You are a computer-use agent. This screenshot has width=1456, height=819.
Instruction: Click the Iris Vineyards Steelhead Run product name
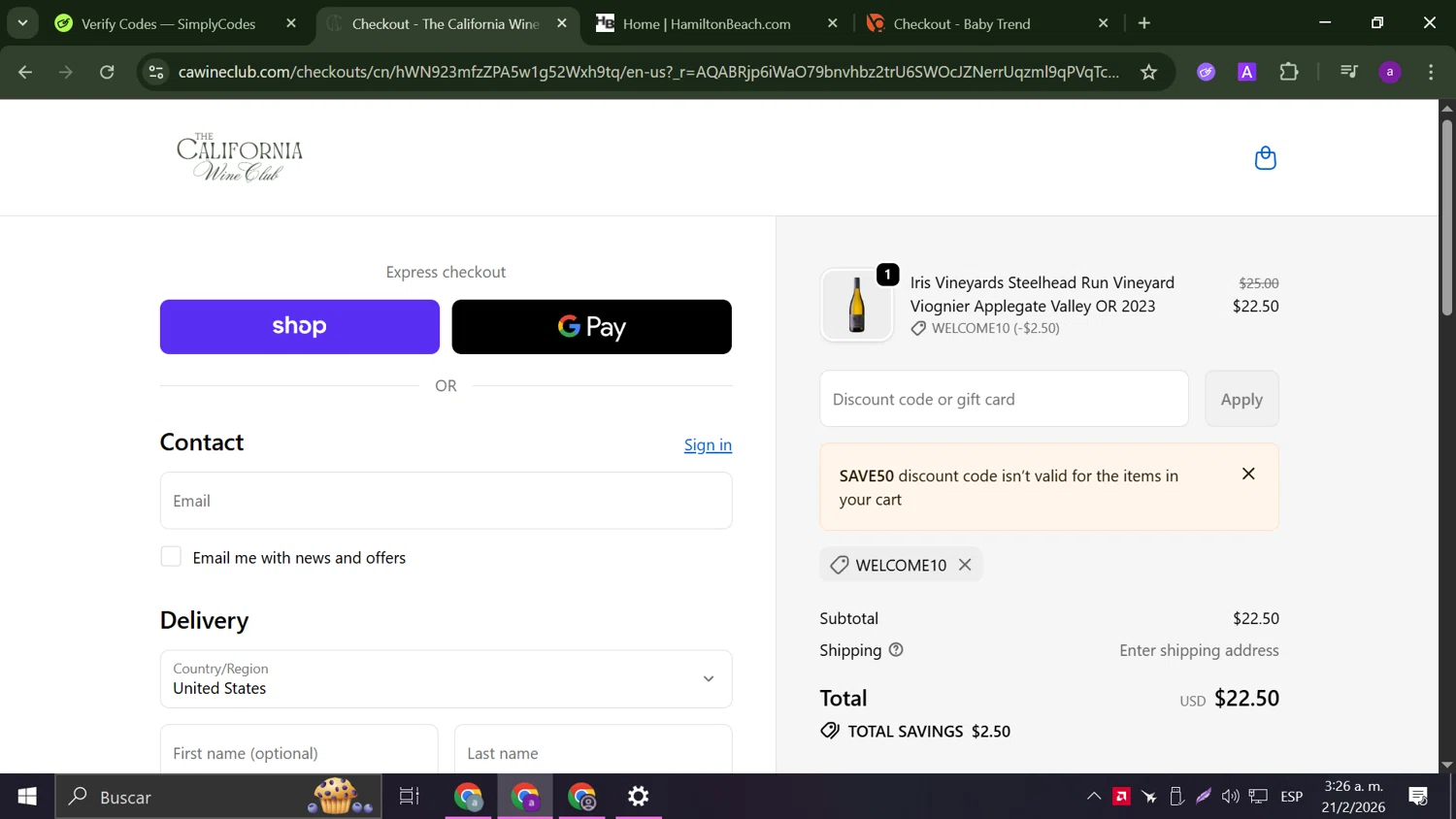coord(1042,294)
